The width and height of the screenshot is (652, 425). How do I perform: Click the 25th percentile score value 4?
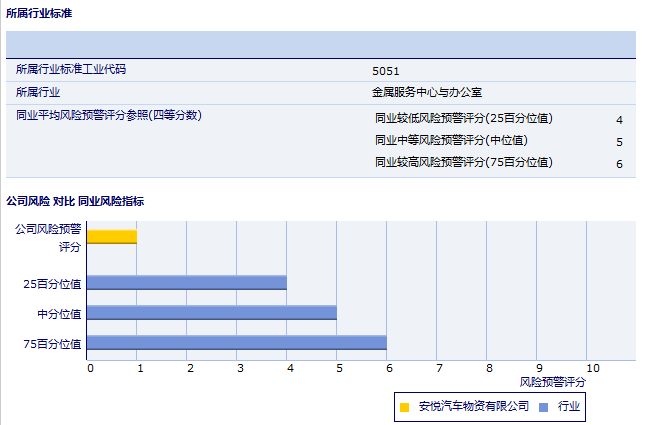point(619,120)
